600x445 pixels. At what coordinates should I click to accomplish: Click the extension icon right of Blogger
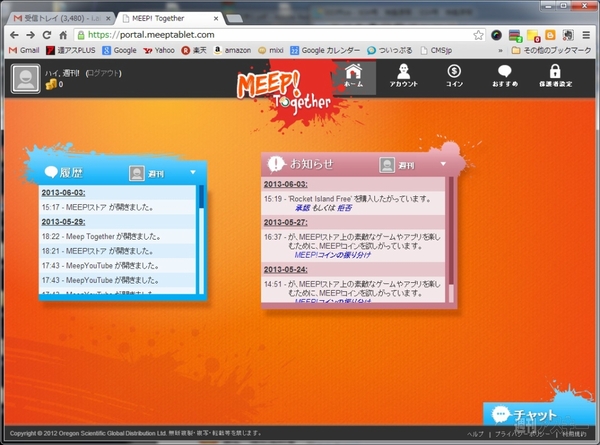coord(568,35)
